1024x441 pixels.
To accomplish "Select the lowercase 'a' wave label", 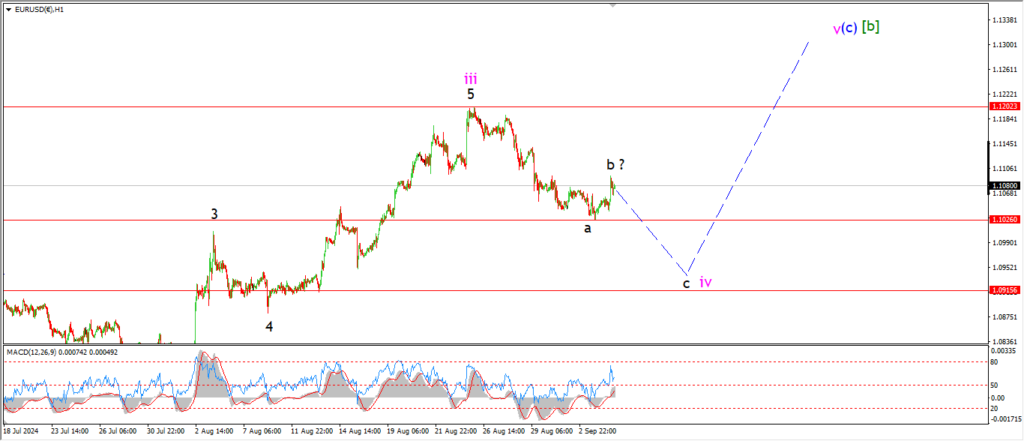I will pyautogui.click(x=588, y=228).
